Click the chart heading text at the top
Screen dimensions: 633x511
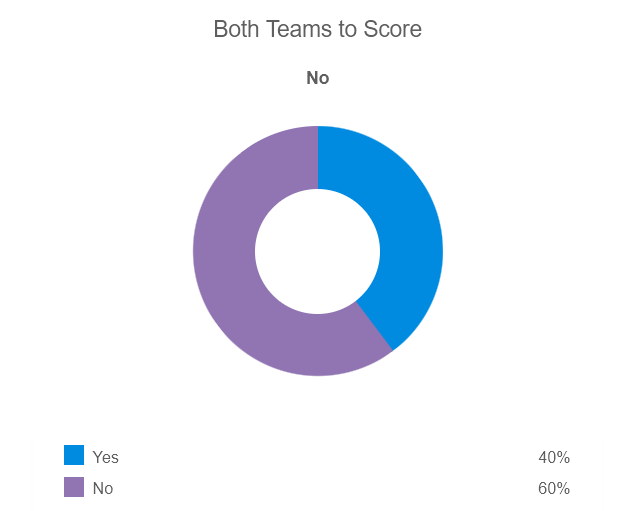pyautogui.click(x=317, y=29)
